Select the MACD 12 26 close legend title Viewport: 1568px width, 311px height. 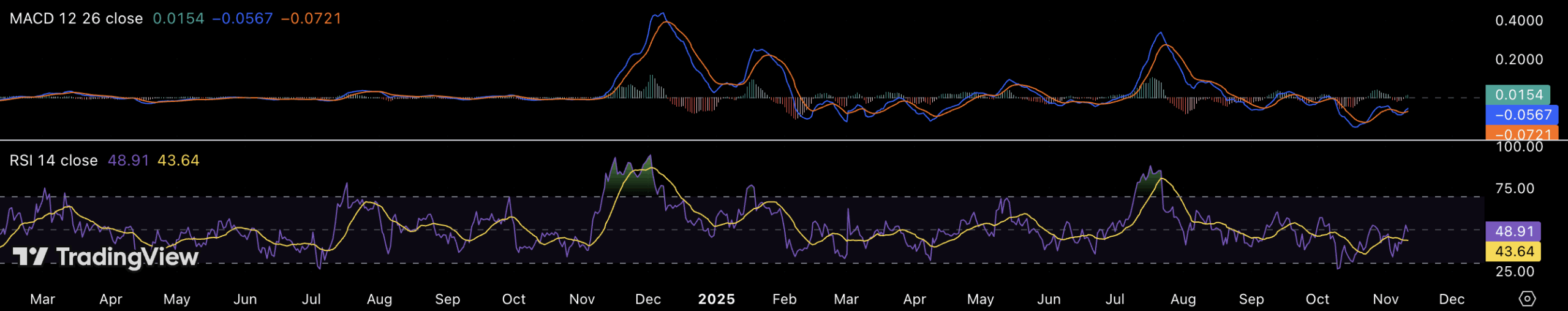coord(76,18)
